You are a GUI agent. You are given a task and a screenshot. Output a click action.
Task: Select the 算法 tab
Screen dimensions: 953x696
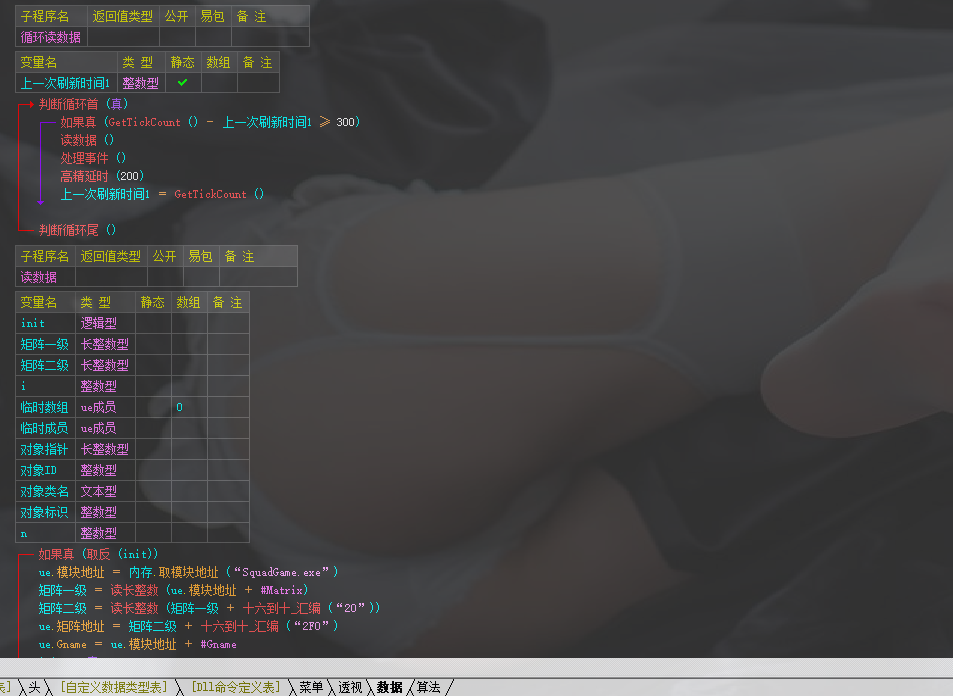[429, 687]
